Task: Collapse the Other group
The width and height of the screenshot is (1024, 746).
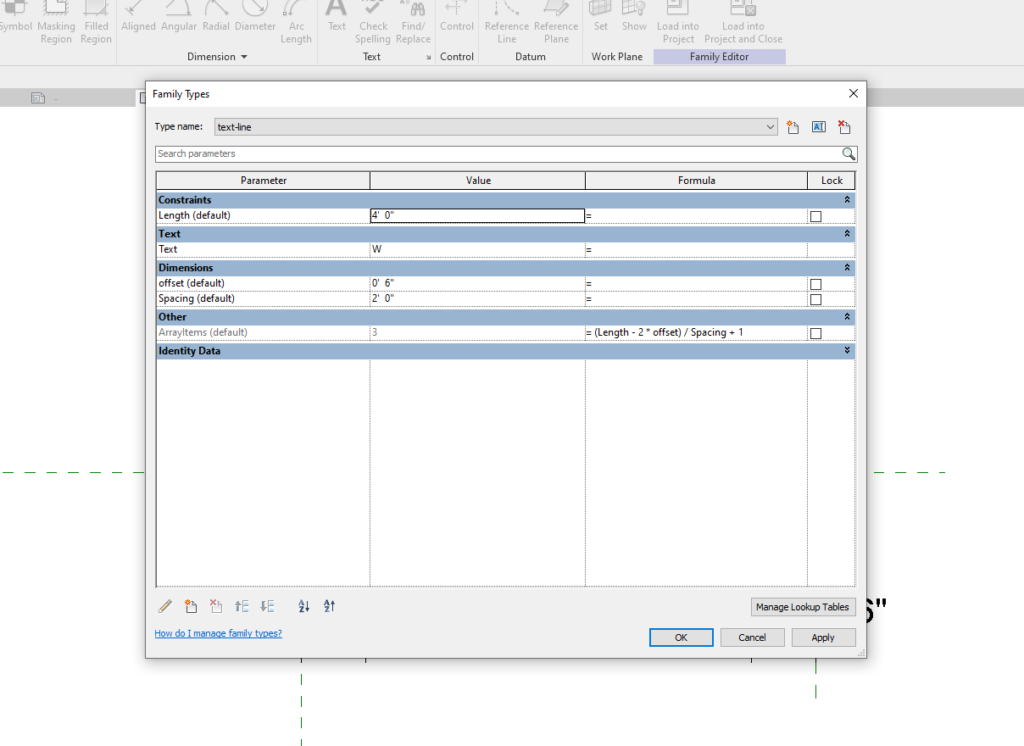Action: click(847, 316)
